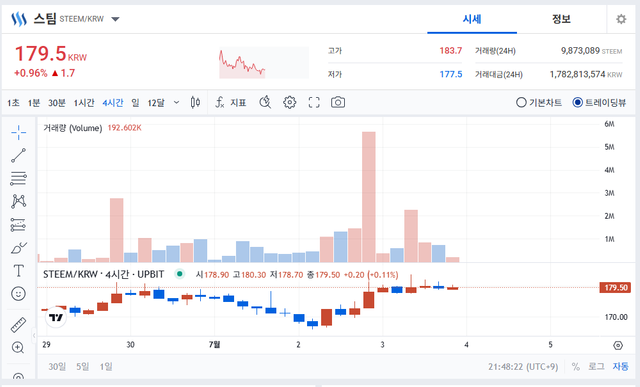Set date range to 5일

pyautogui.click(x=82, y=367)
